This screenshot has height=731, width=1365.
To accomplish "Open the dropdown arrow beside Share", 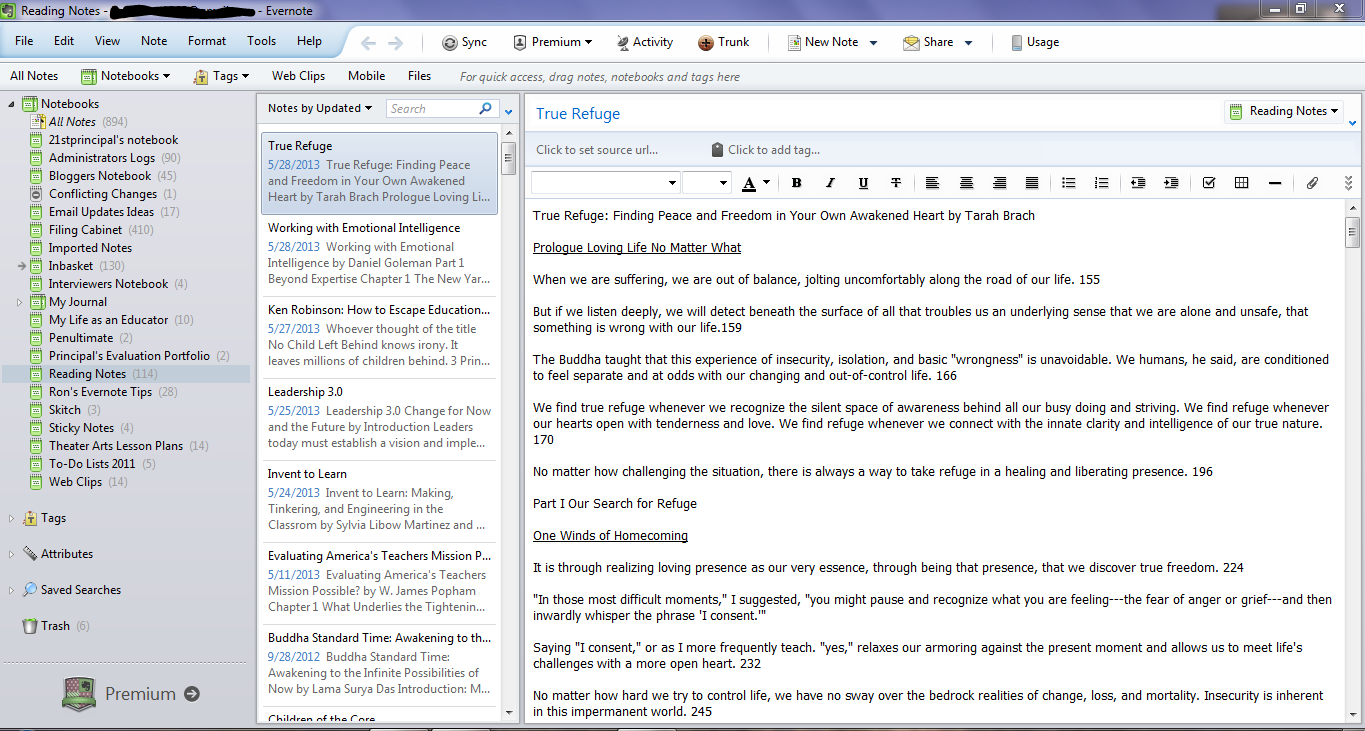I will 968,43.
